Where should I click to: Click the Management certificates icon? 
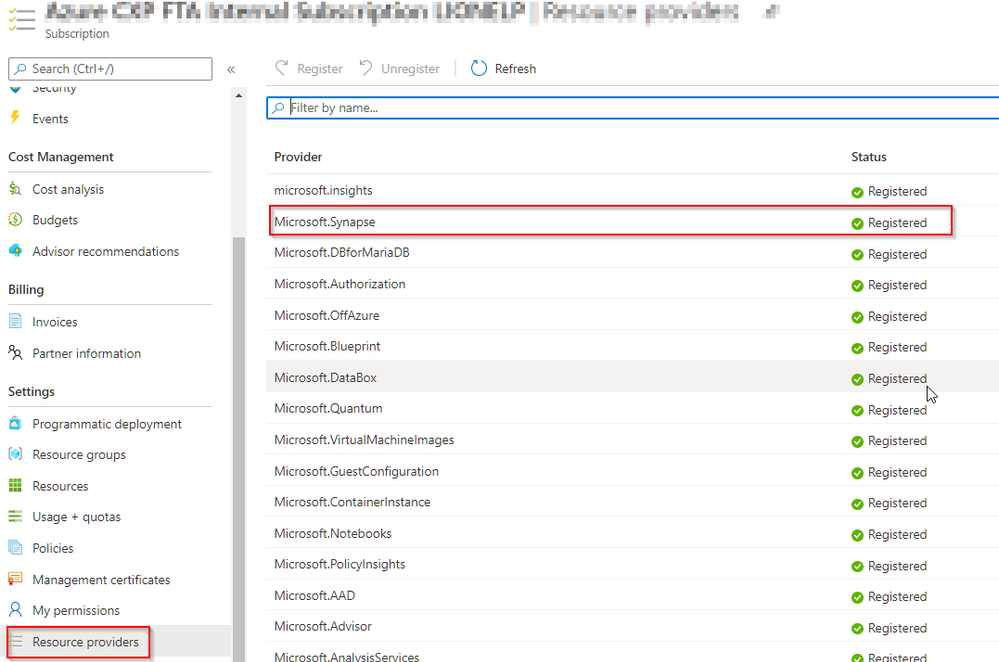(15, 579)
